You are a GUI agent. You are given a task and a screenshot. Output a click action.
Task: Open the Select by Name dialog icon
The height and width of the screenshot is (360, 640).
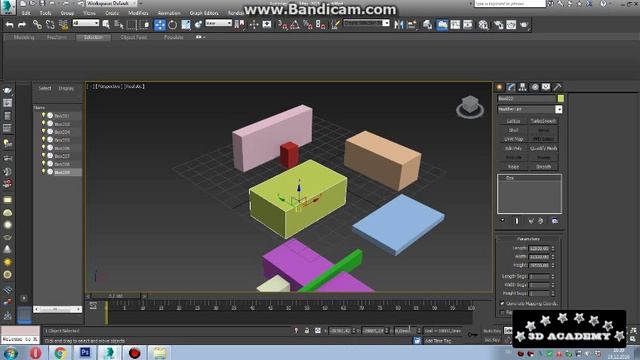pyautogui.click(x=119, y=25)
